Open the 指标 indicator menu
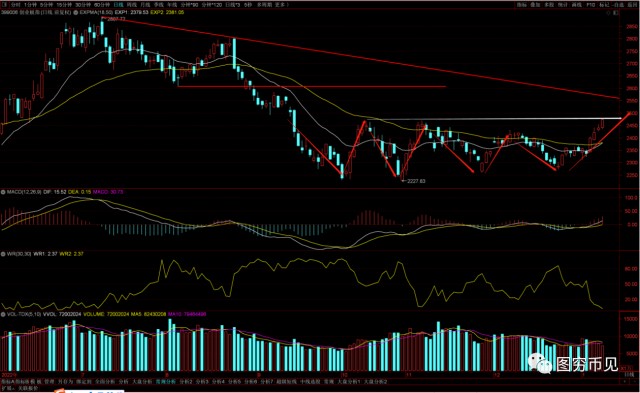Viewport: 640px width, 393px height. [522, 5]
